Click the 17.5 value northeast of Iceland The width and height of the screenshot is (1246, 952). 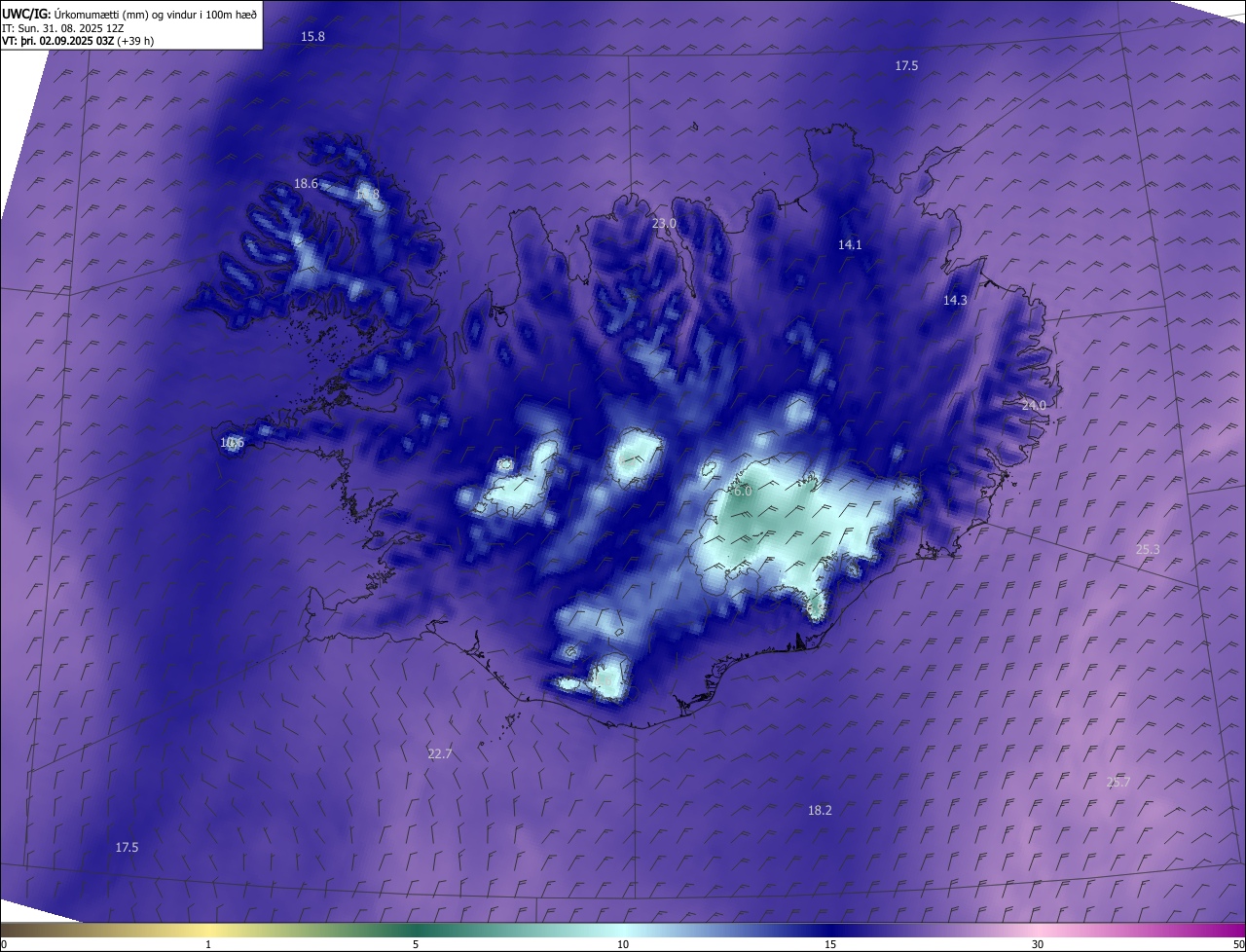(906, 65)
